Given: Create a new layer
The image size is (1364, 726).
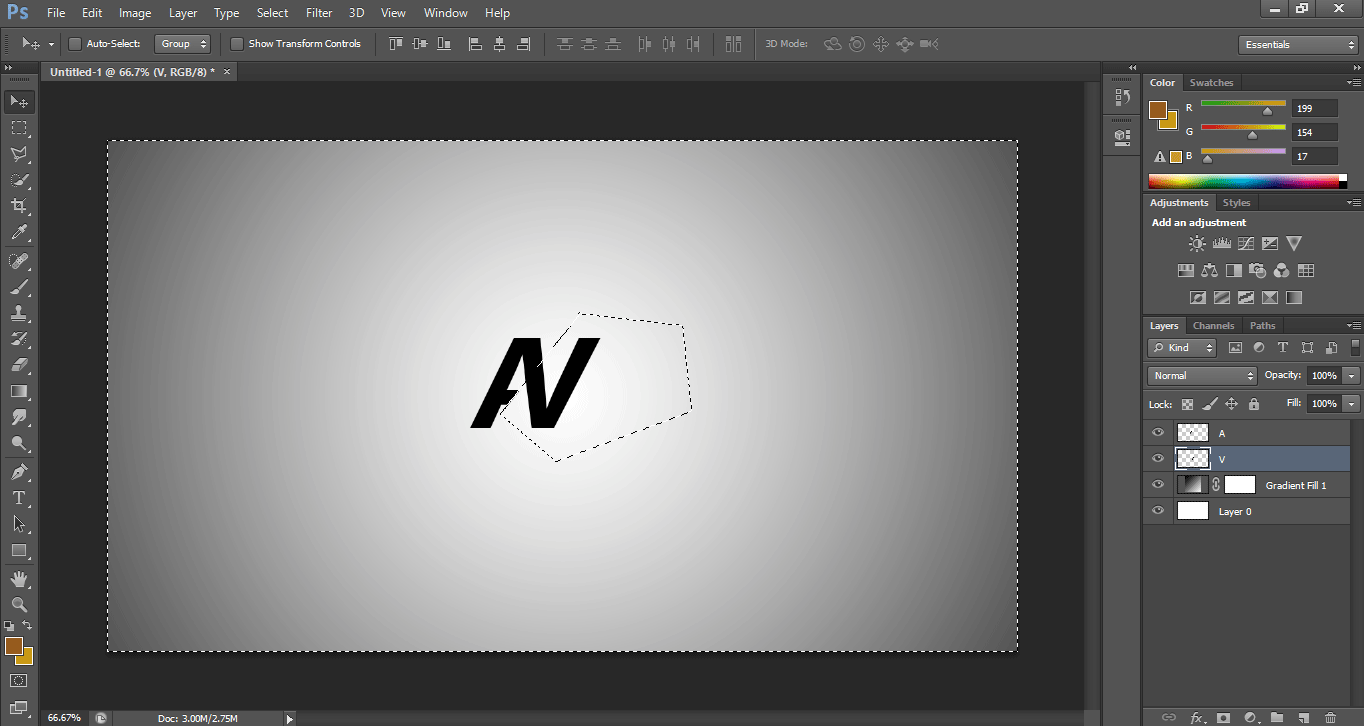Looking at the screenshot, I should (1303, 717).
